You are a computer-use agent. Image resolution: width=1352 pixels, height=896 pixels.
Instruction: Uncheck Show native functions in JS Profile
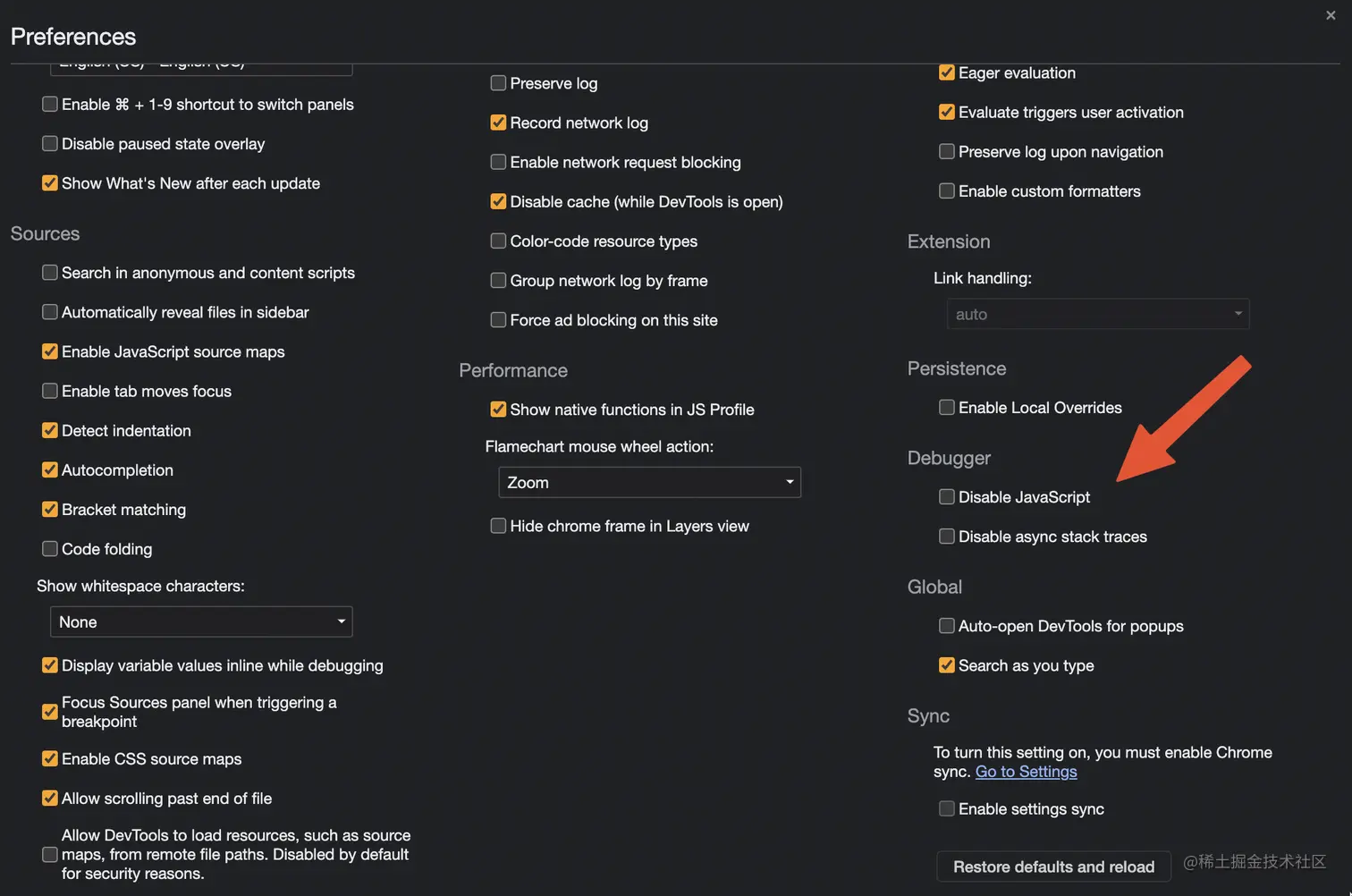click(x=499, y=410)
